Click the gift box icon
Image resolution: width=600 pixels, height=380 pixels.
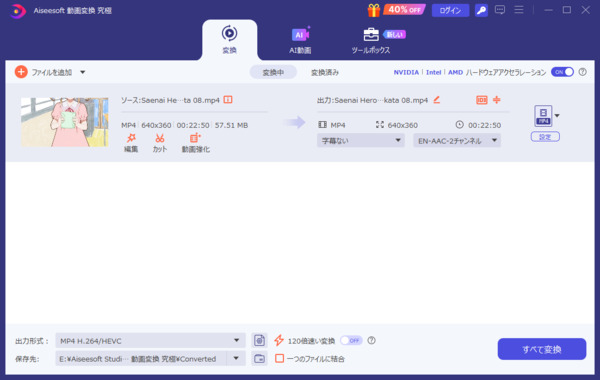pyautogui.click(x=373, y=10)
